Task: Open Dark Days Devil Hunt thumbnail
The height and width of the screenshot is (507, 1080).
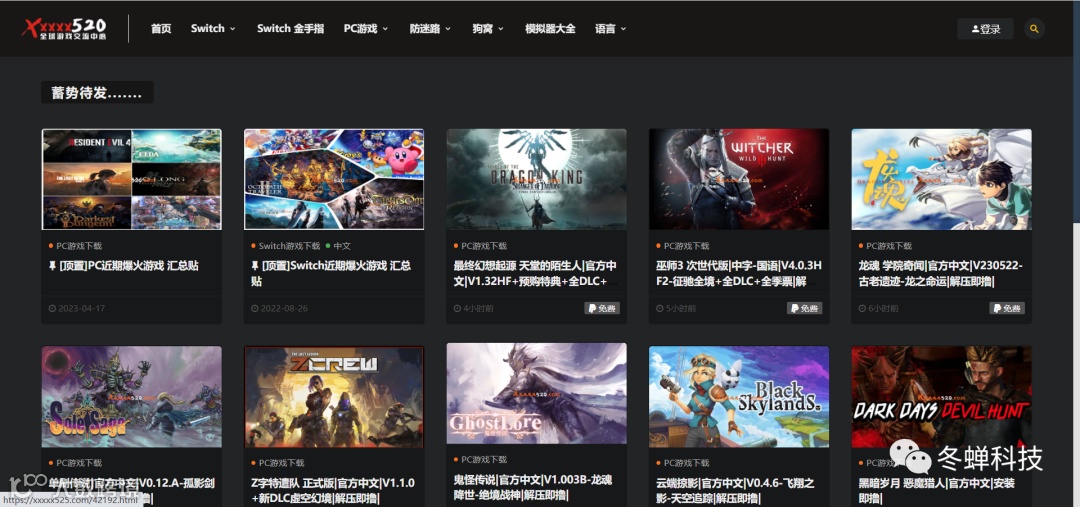Action: (x=942, y=397)
